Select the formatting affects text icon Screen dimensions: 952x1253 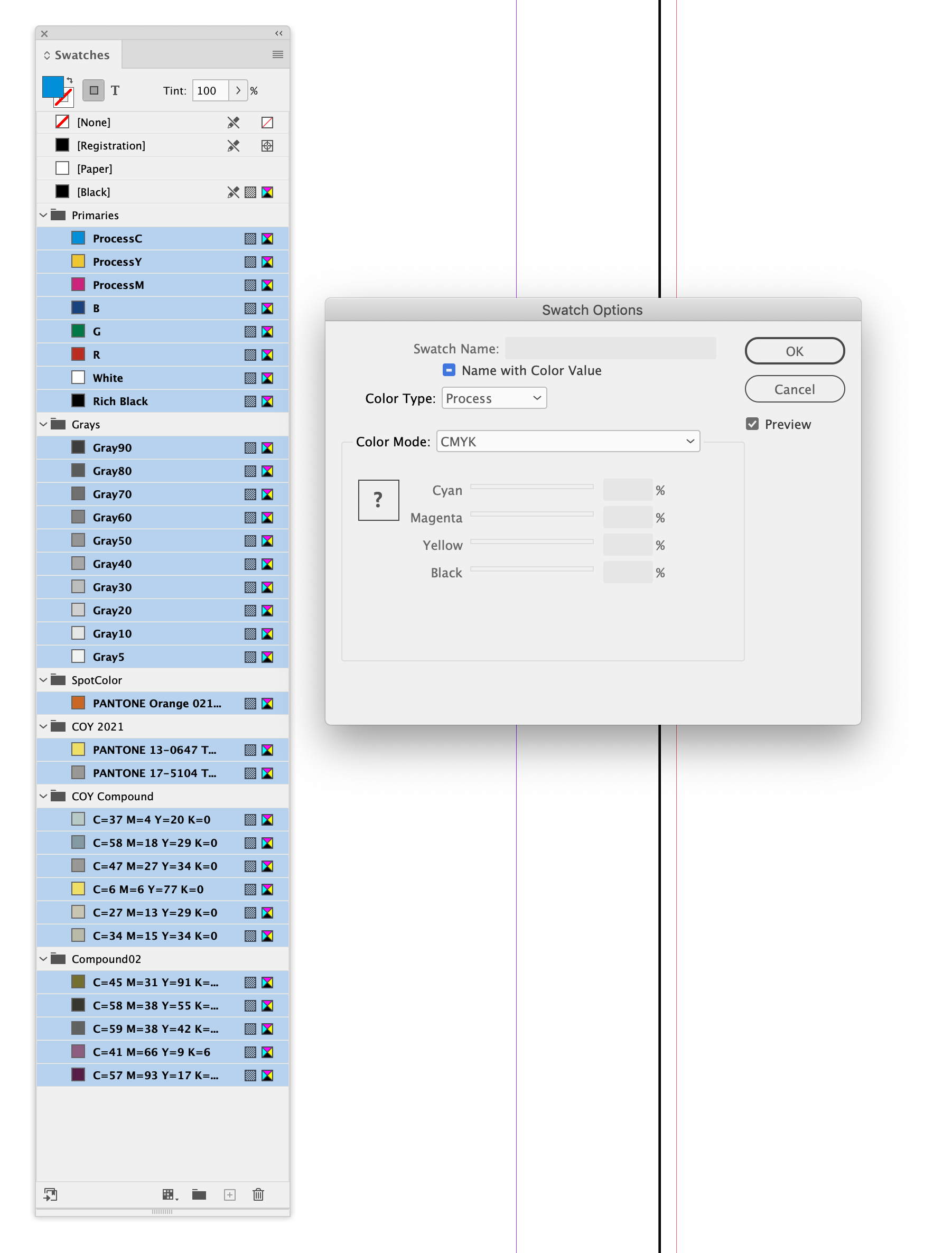116,90
